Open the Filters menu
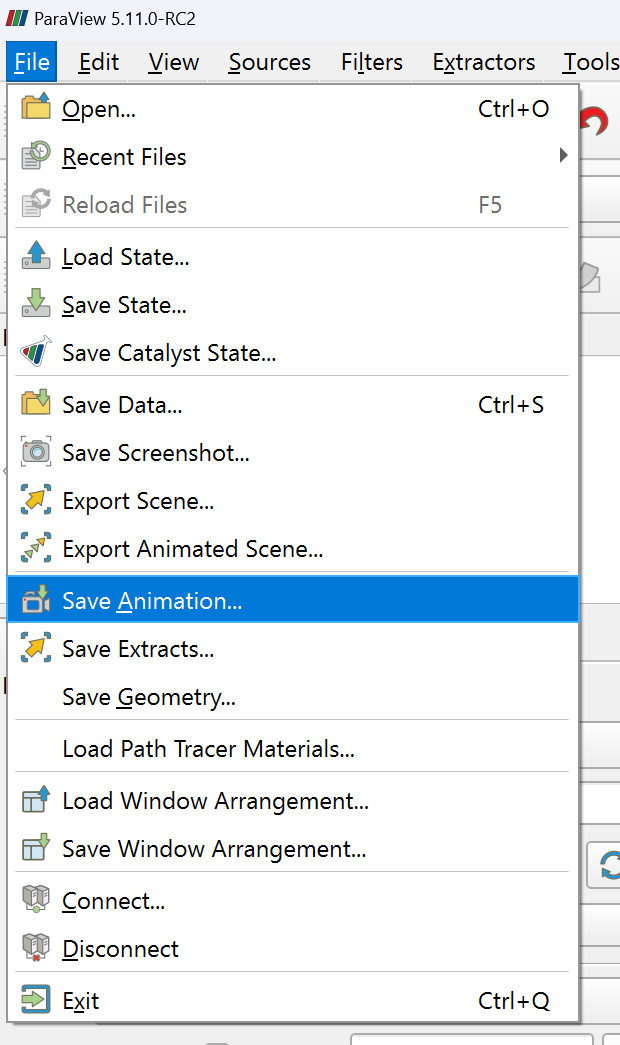The width and height of the screenshot is (620, 1045). coord(371,62)
